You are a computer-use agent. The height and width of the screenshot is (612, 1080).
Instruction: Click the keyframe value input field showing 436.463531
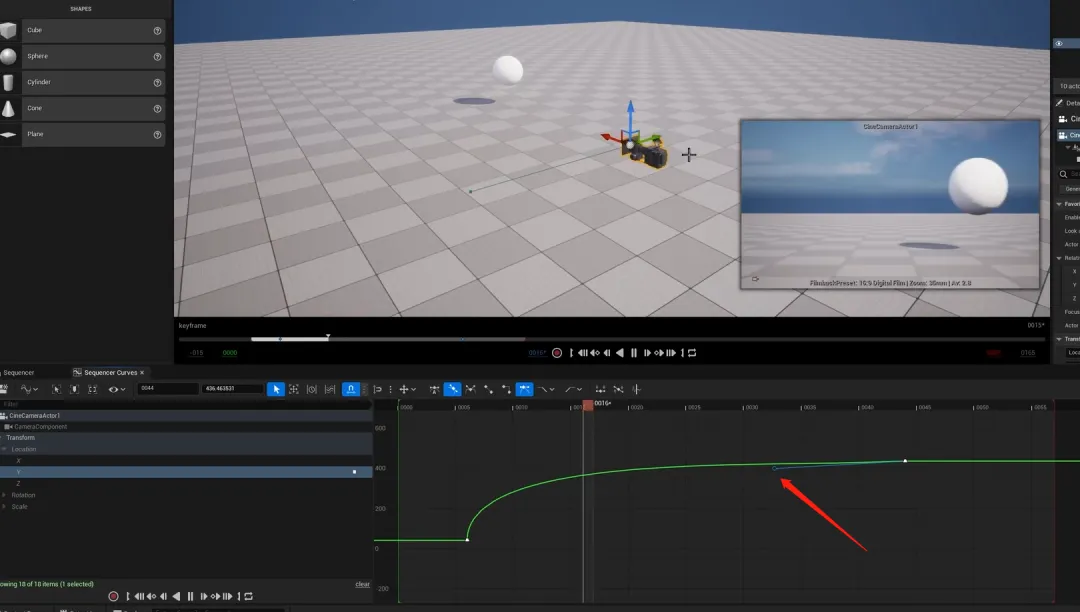pyautogui.click(x=230, y=389)
